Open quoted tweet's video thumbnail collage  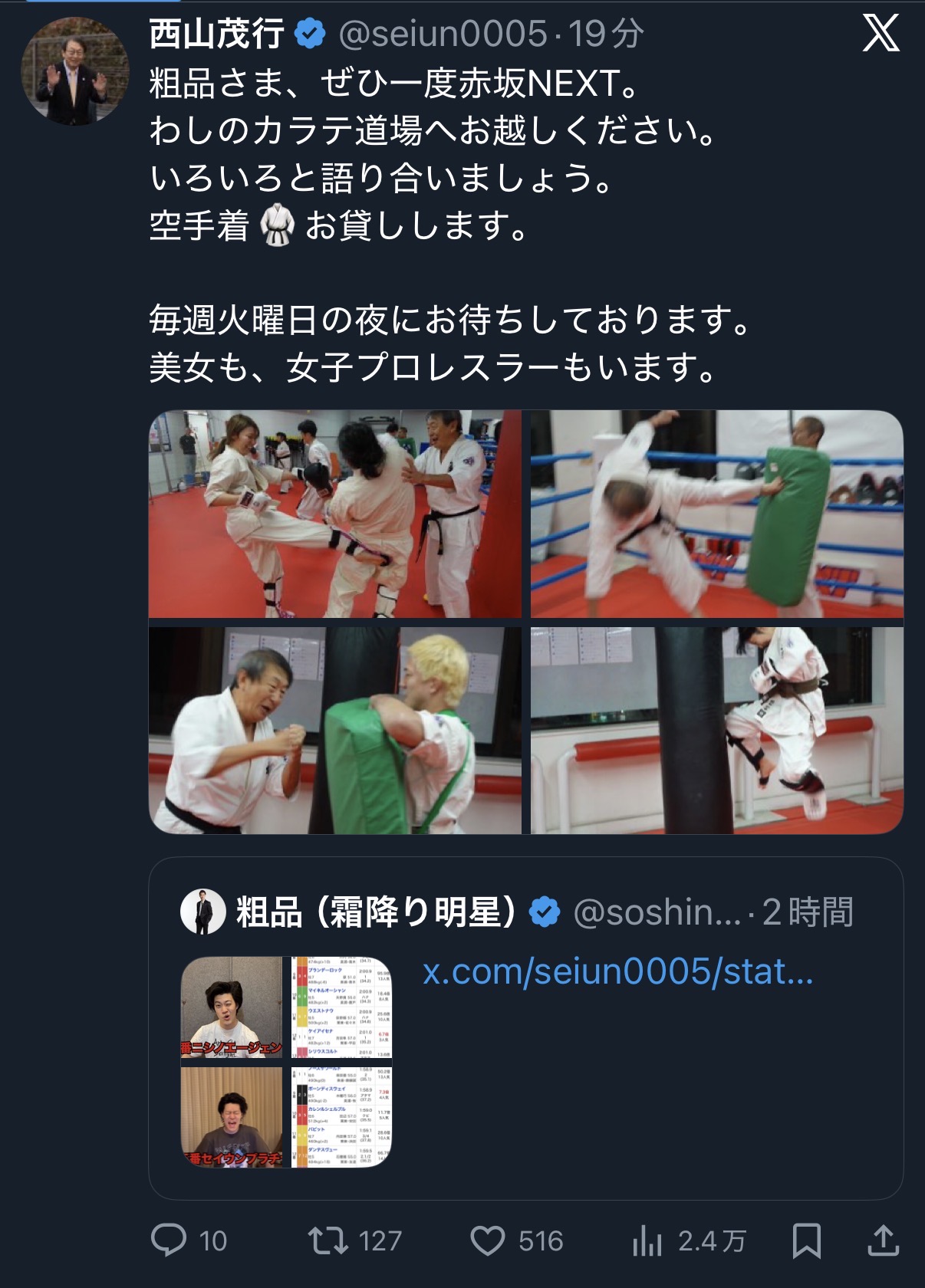click(x=286, y=1062)
